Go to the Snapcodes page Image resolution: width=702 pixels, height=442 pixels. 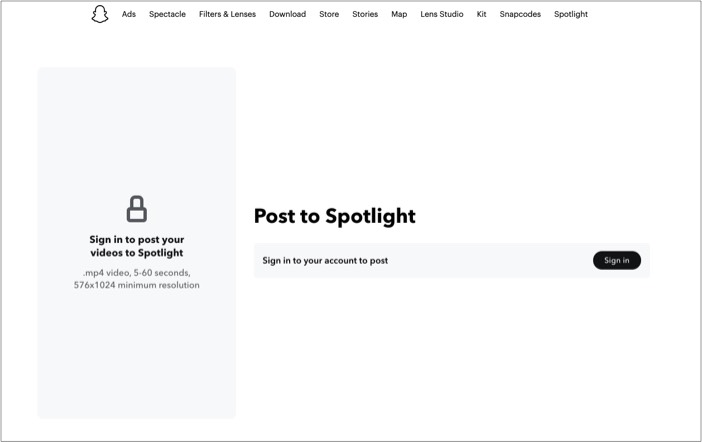[x=520, y=14]
